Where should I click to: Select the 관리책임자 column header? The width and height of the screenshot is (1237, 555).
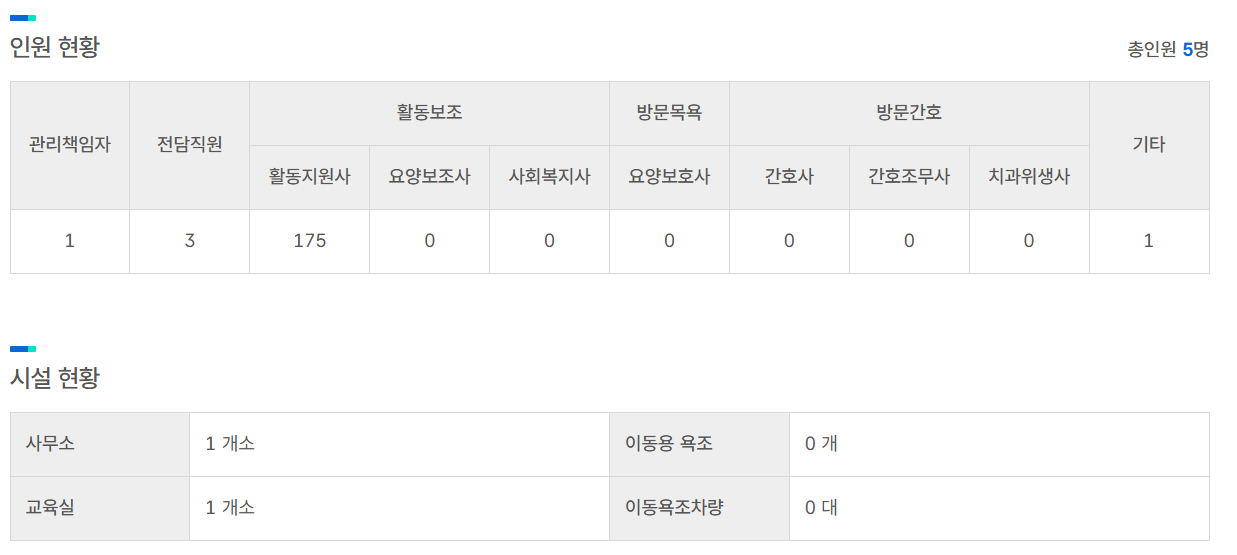70,144
